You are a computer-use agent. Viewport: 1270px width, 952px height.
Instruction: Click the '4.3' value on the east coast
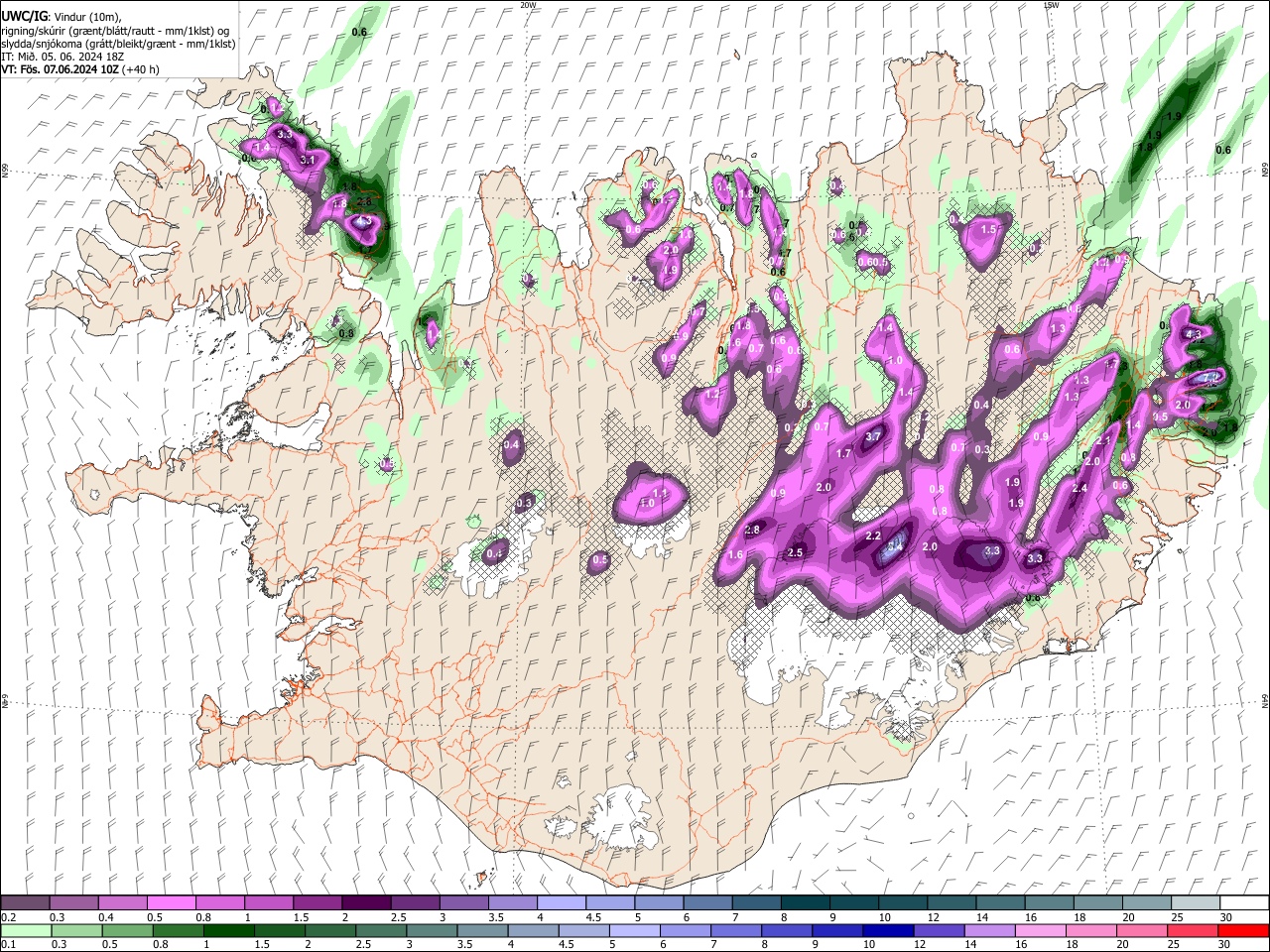pos(1194,335)
